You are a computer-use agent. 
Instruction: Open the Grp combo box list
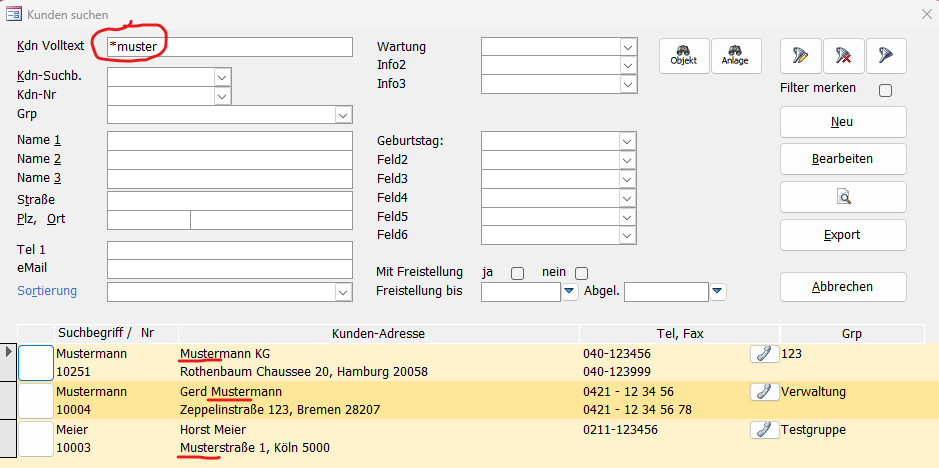[x=343, y=114]
